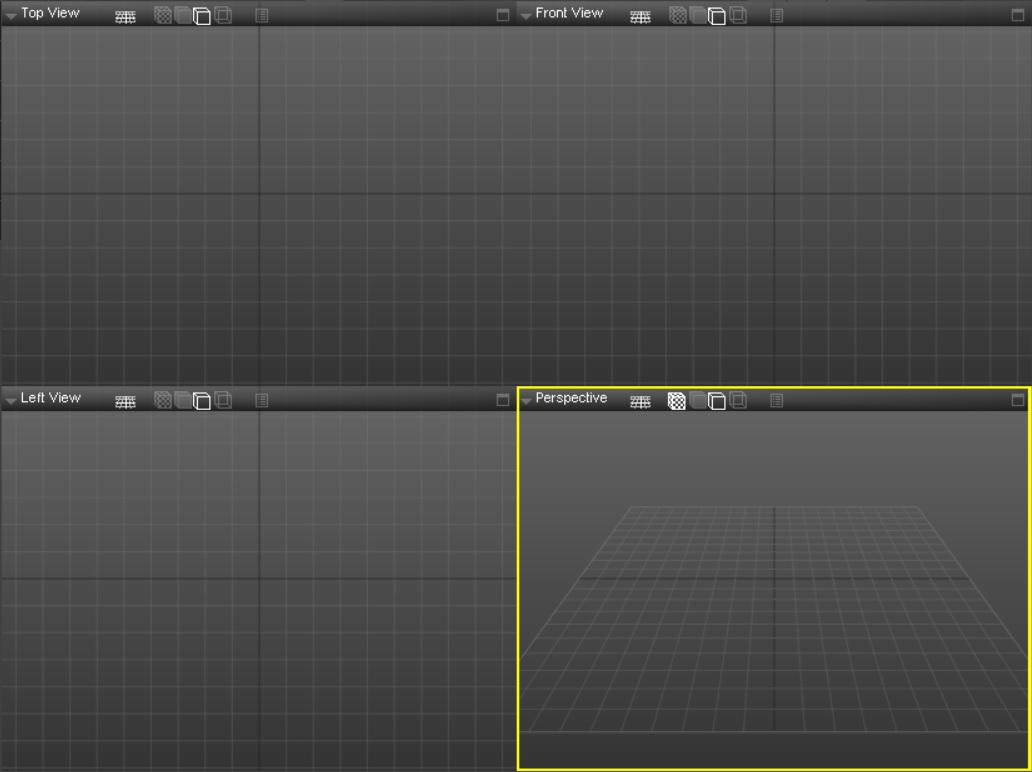Open the Left View dropdown arrow
The height and width of the screenshot is (772, 1032).
click(11, 401)
